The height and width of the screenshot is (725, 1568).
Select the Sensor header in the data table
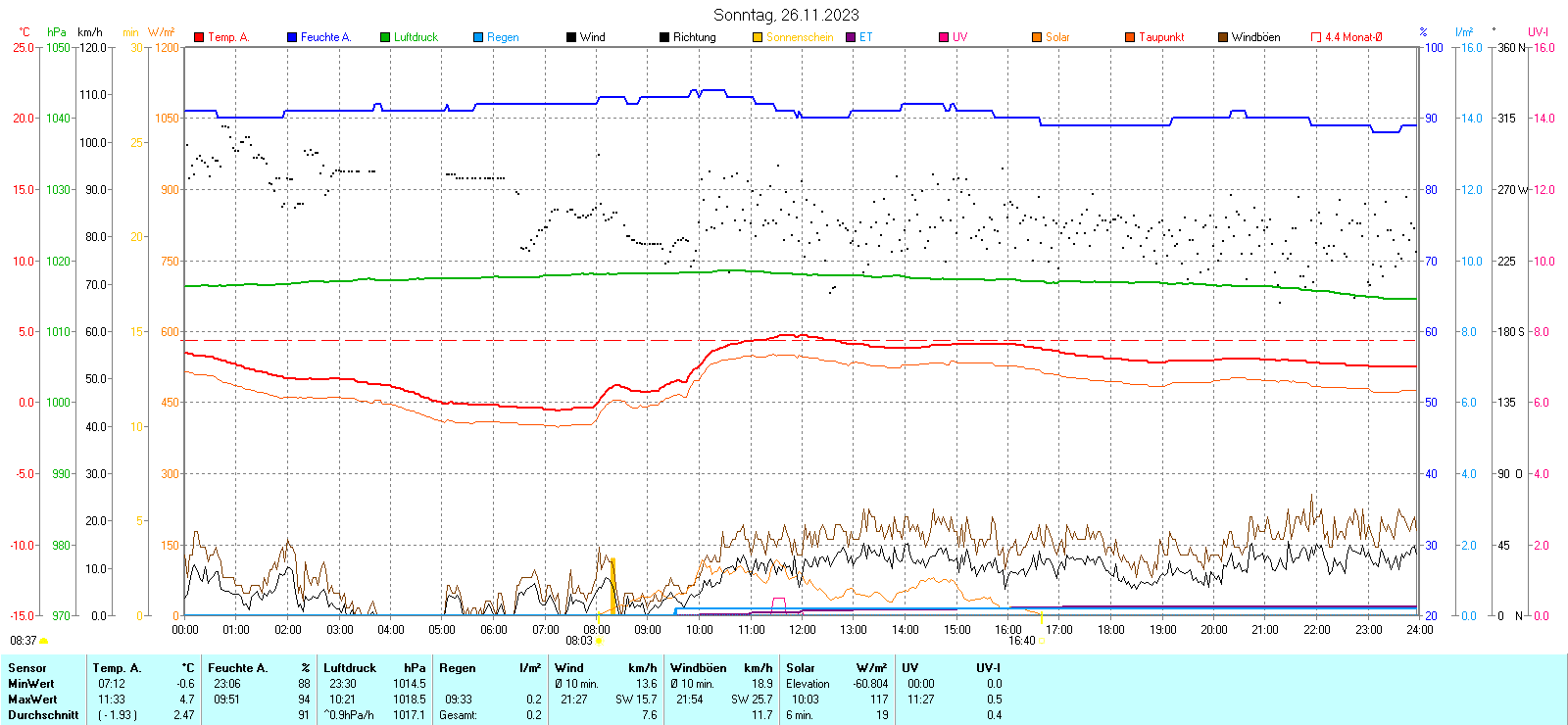27,668
